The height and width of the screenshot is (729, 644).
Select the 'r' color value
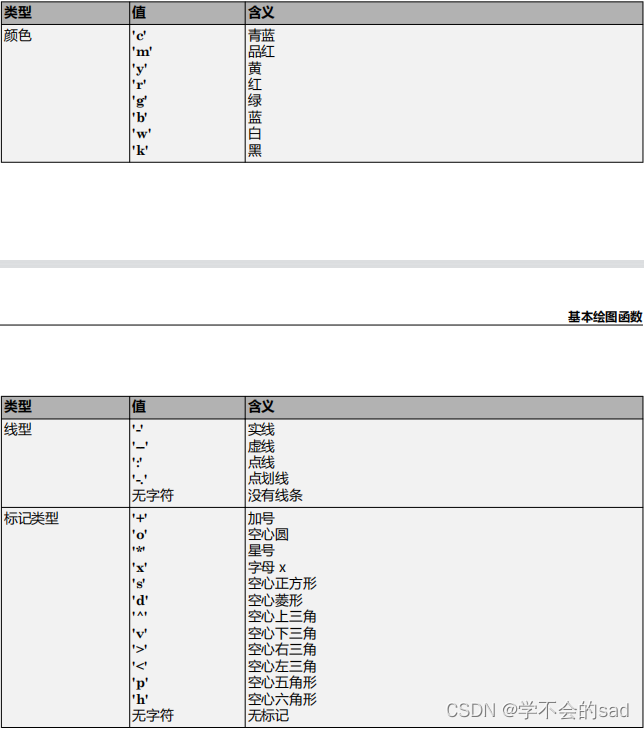(139, 85)
